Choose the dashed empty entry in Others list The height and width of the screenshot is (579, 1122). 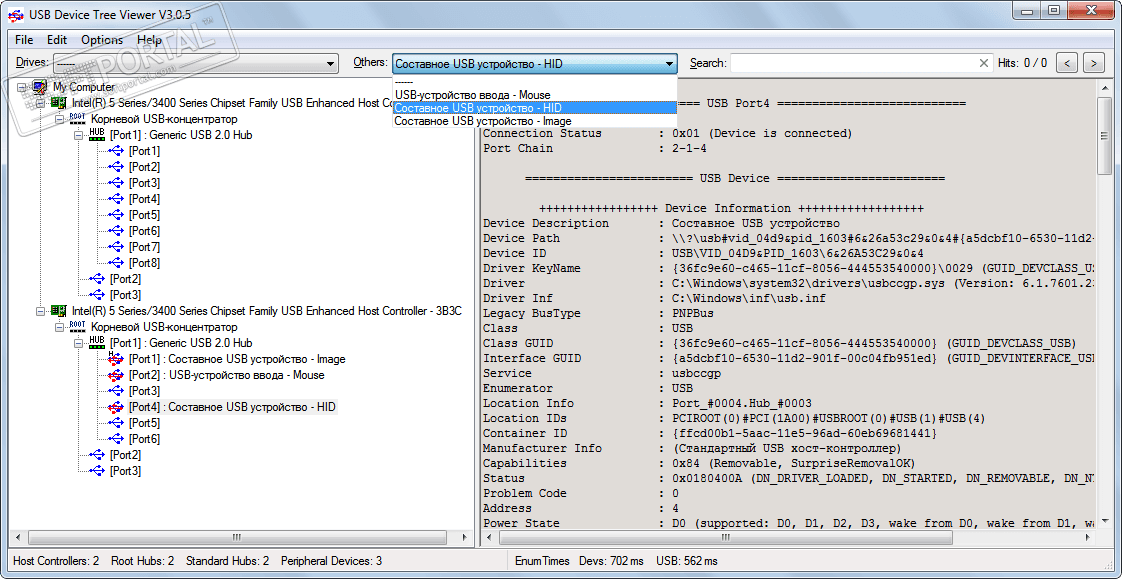pyautogui.click(x=535, y=82)
